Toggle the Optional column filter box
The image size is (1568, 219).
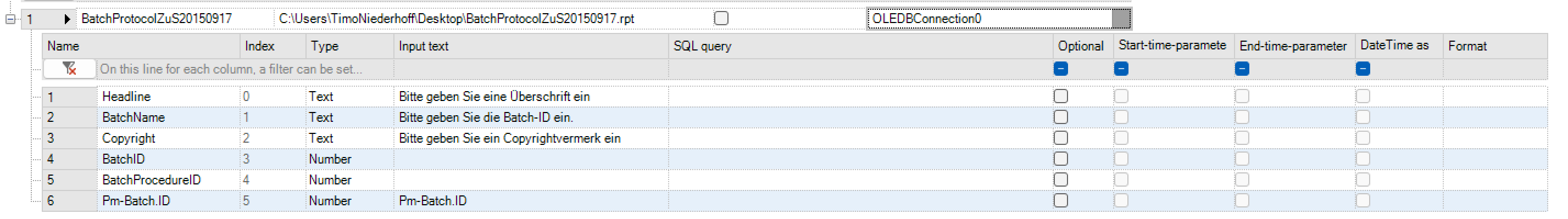click(x=1060, y=69)
